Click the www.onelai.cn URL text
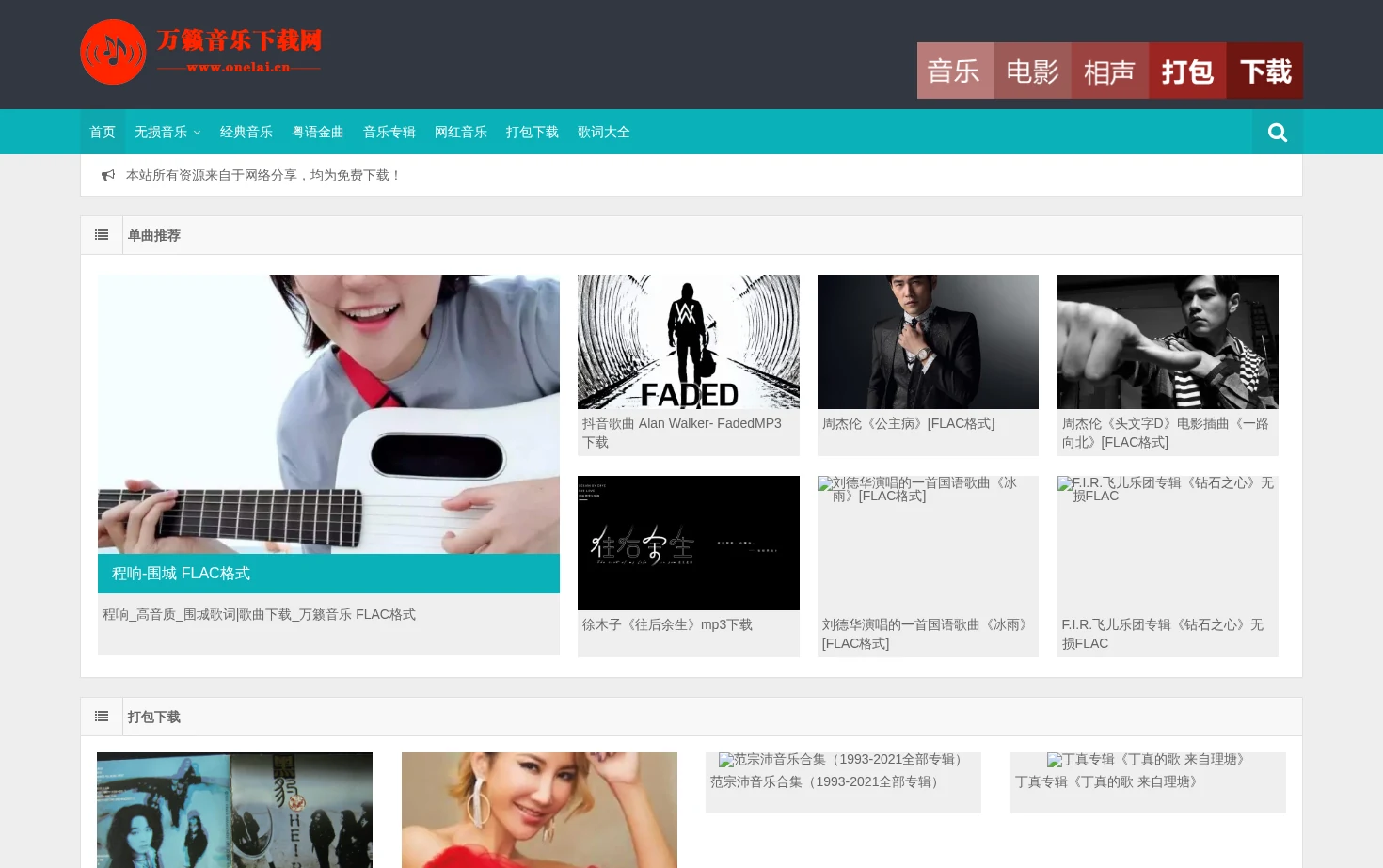 tap(239, 68)
